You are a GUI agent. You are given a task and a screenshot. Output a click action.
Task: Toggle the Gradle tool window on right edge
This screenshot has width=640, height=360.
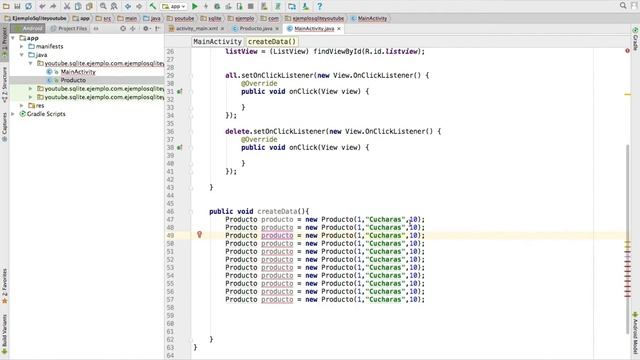tap(636, 39)
